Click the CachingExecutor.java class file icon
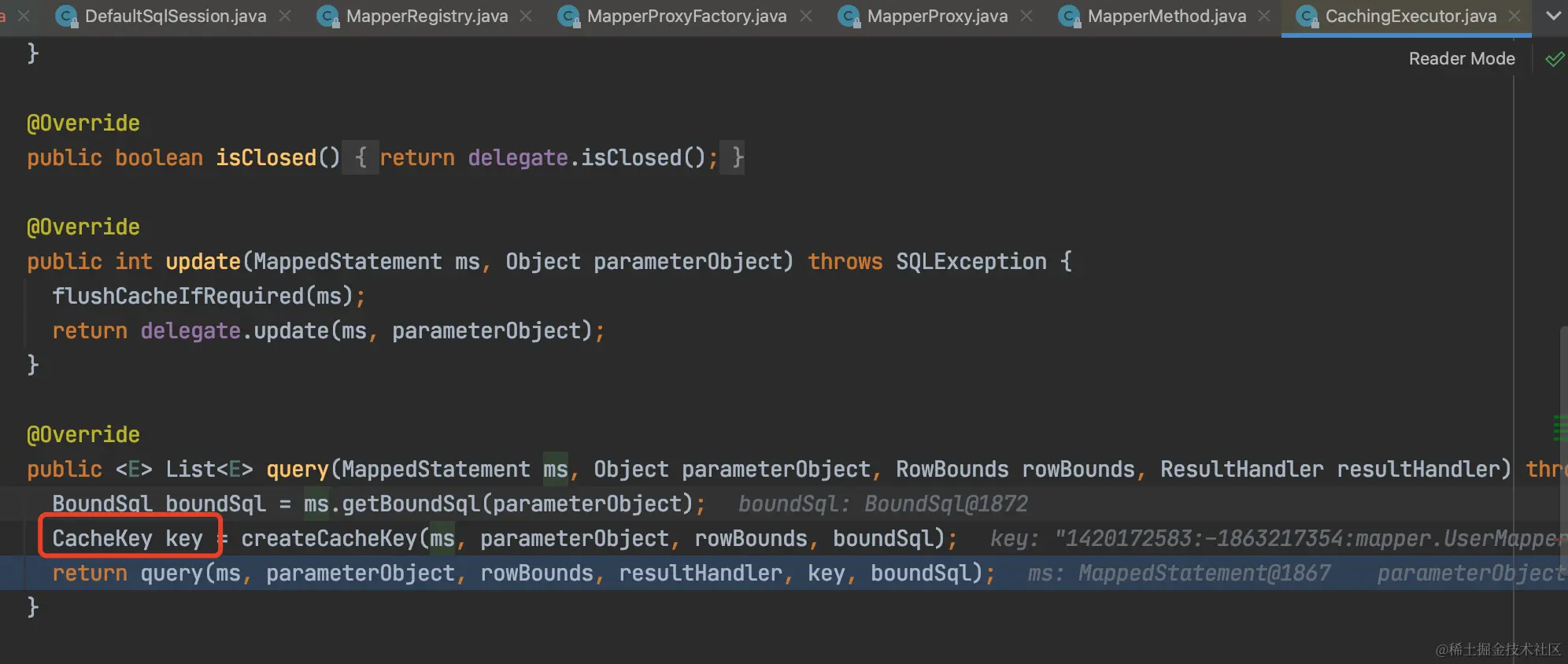Image resolution: width=1568 pixels, height=664 pixels. (1307, 17)
